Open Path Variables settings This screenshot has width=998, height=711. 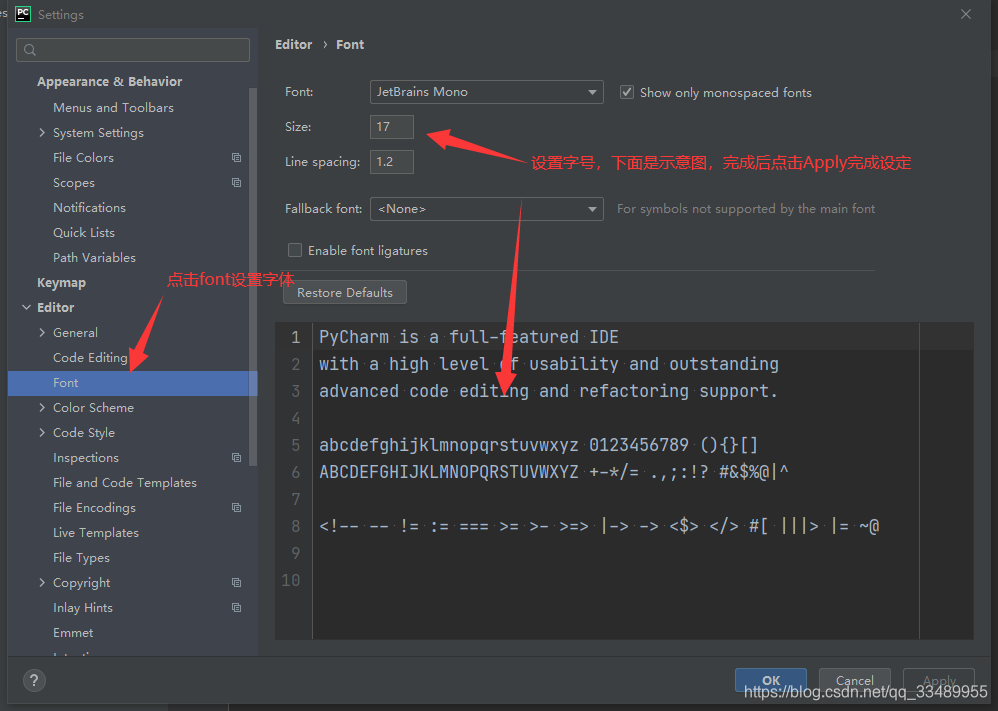[x=94, y=258]
